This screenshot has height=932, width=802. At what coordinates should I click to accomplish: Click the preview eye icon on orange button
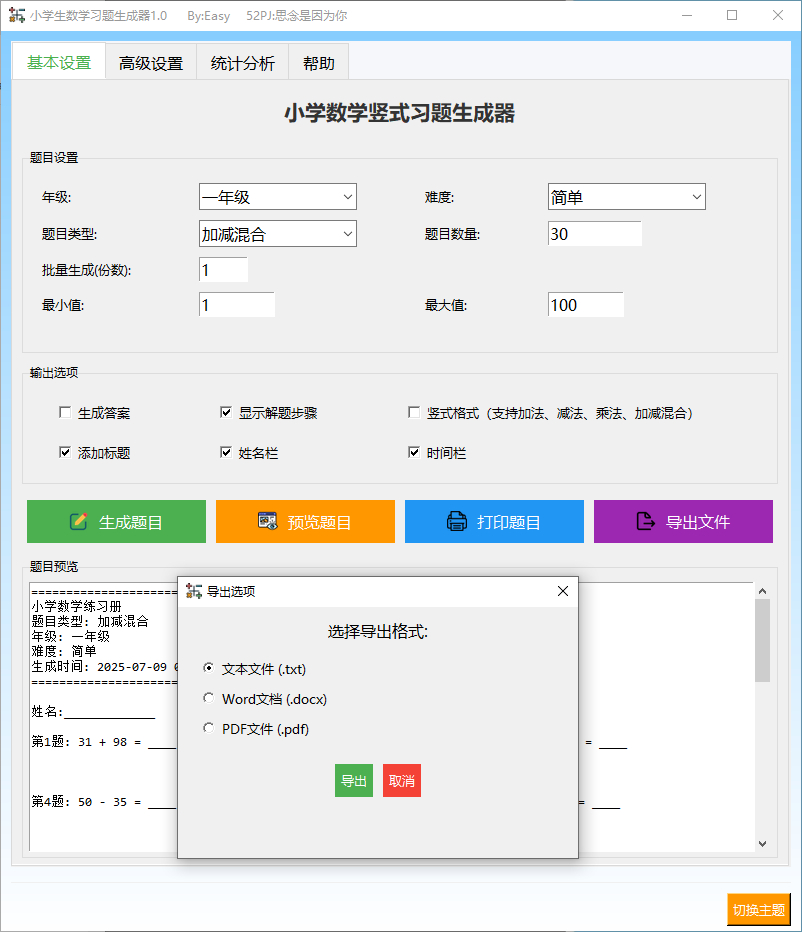click(x=268, y=521)
